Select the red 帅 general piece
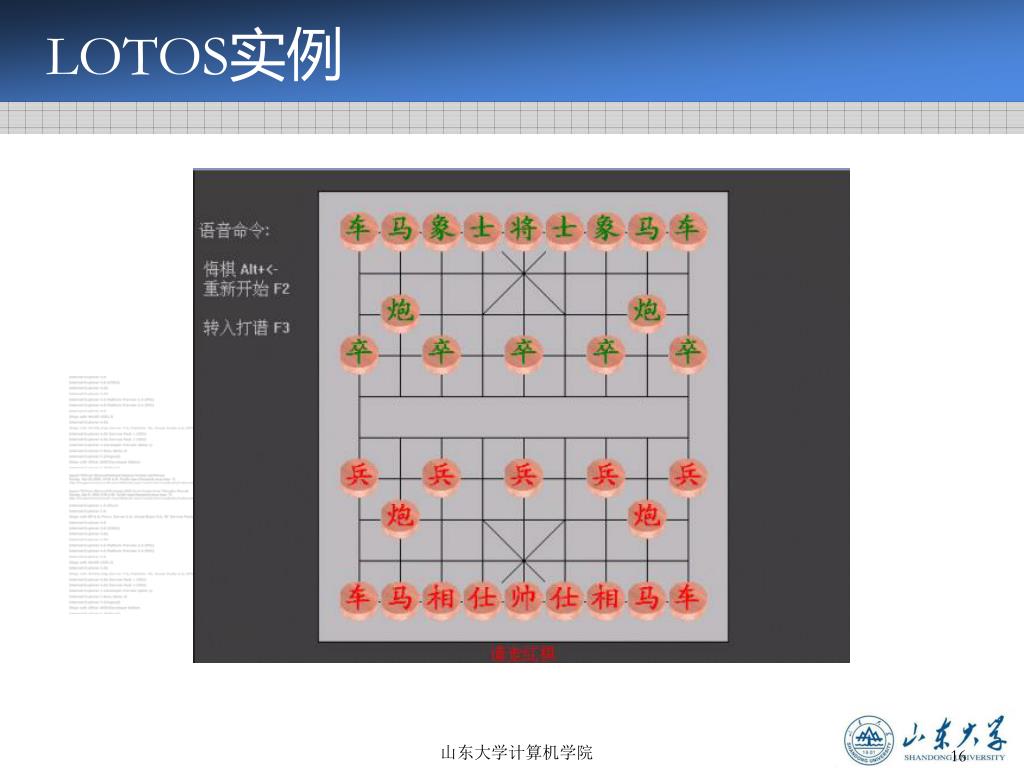The height and width of the screenshot is (768, 1024). [523, 600]
